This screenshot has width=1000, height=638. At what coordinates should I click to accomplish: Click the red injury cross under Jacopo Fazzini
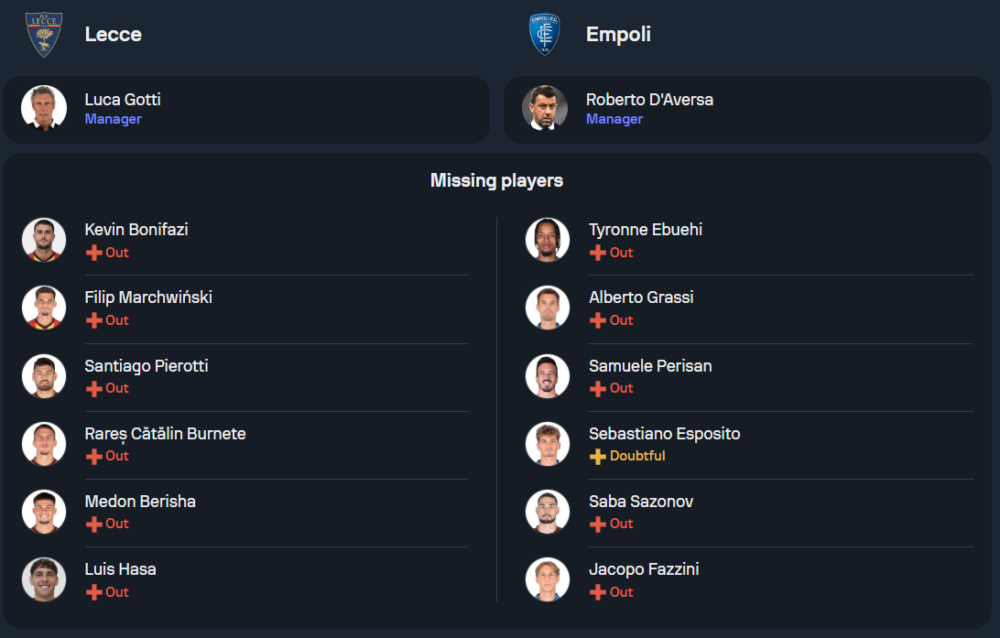pyautogui.click(x=598, y=592)
